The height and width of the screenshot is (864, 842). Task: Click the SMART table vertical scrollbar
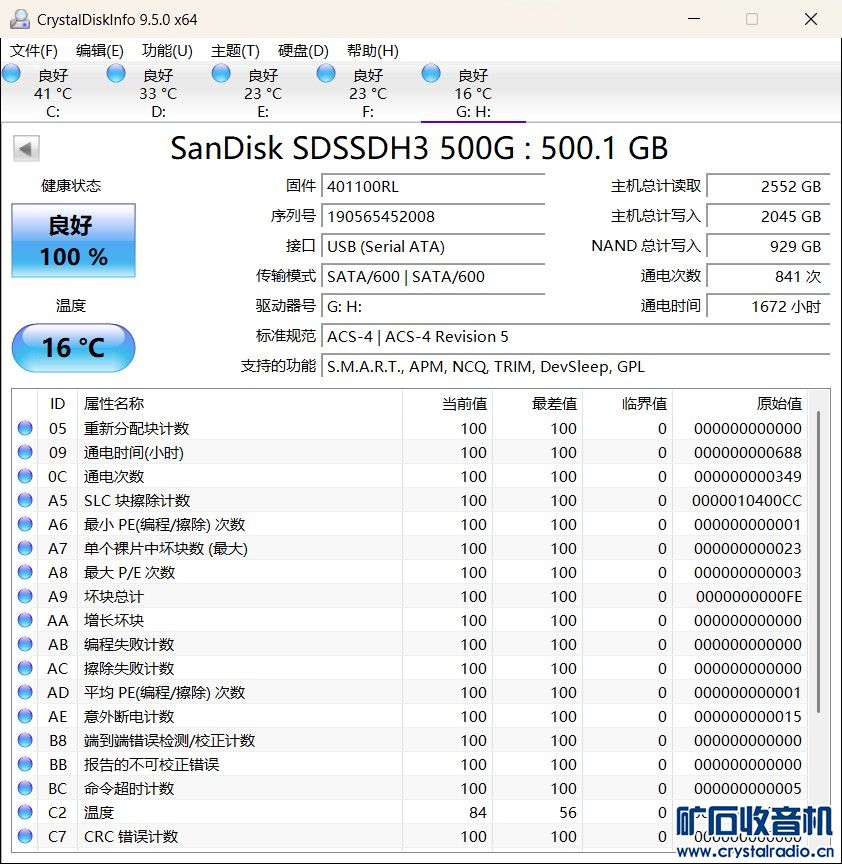(x=819, y=562)
